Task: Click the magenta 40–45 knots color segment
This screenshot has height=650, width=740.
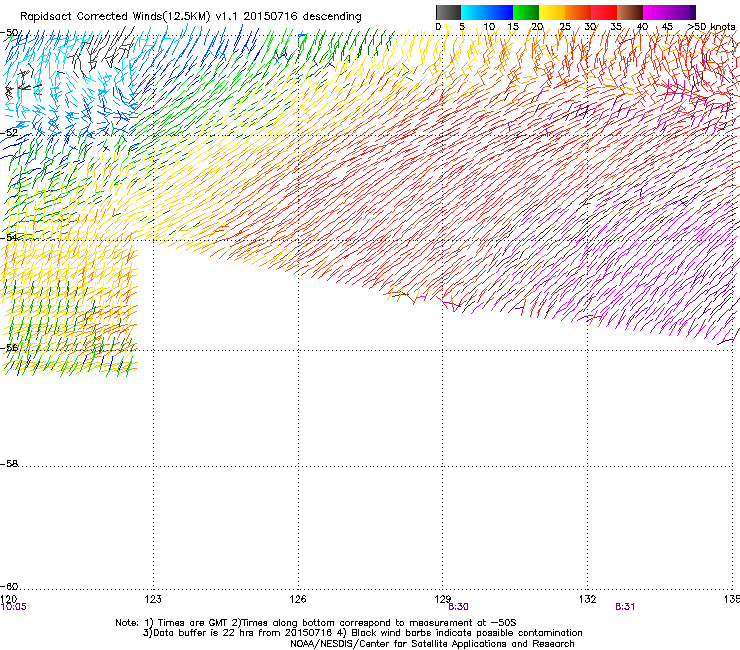Action: [656, 12]
